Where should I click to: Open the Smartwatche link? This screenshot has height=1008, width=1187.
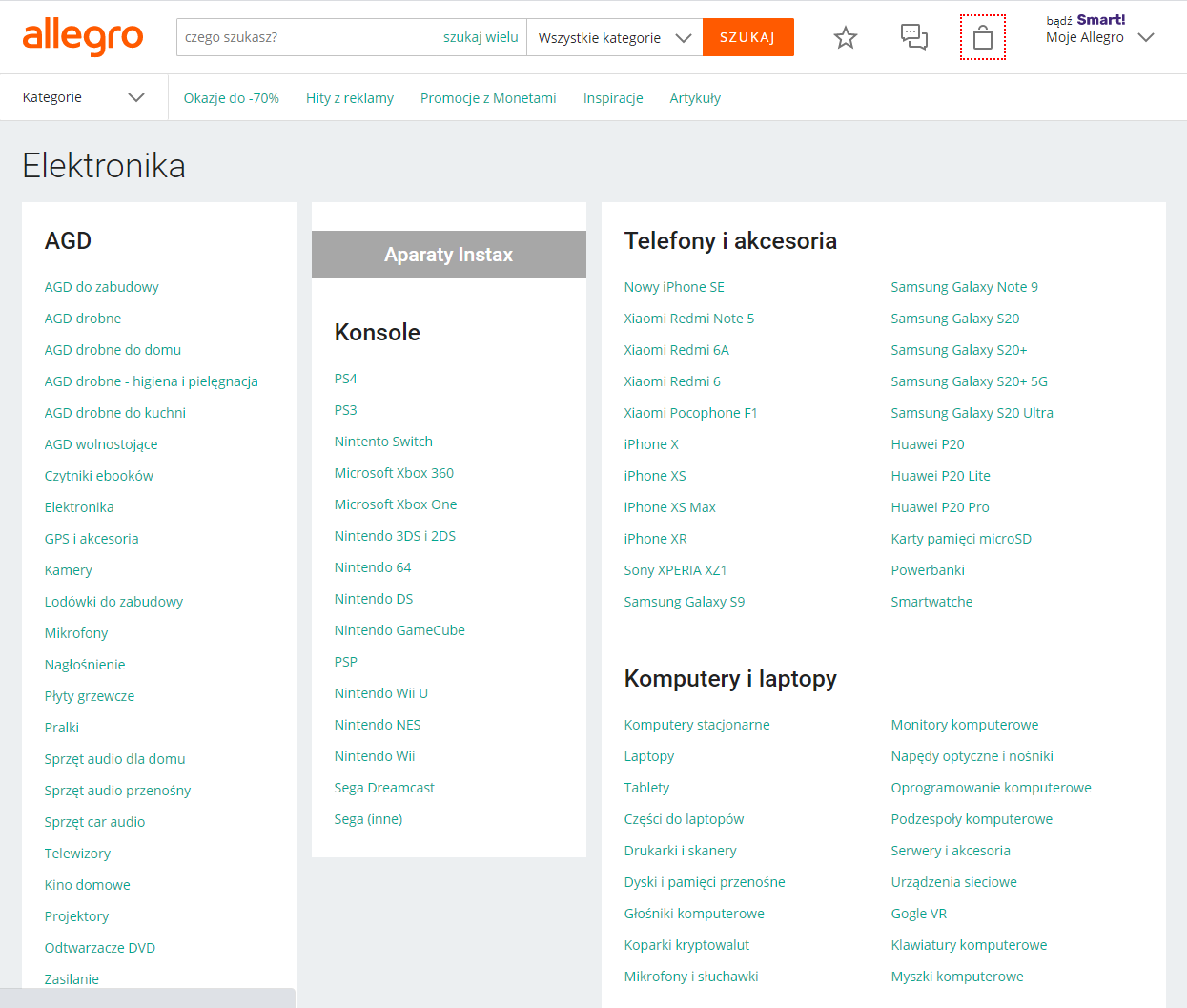[x=932, y=602]
